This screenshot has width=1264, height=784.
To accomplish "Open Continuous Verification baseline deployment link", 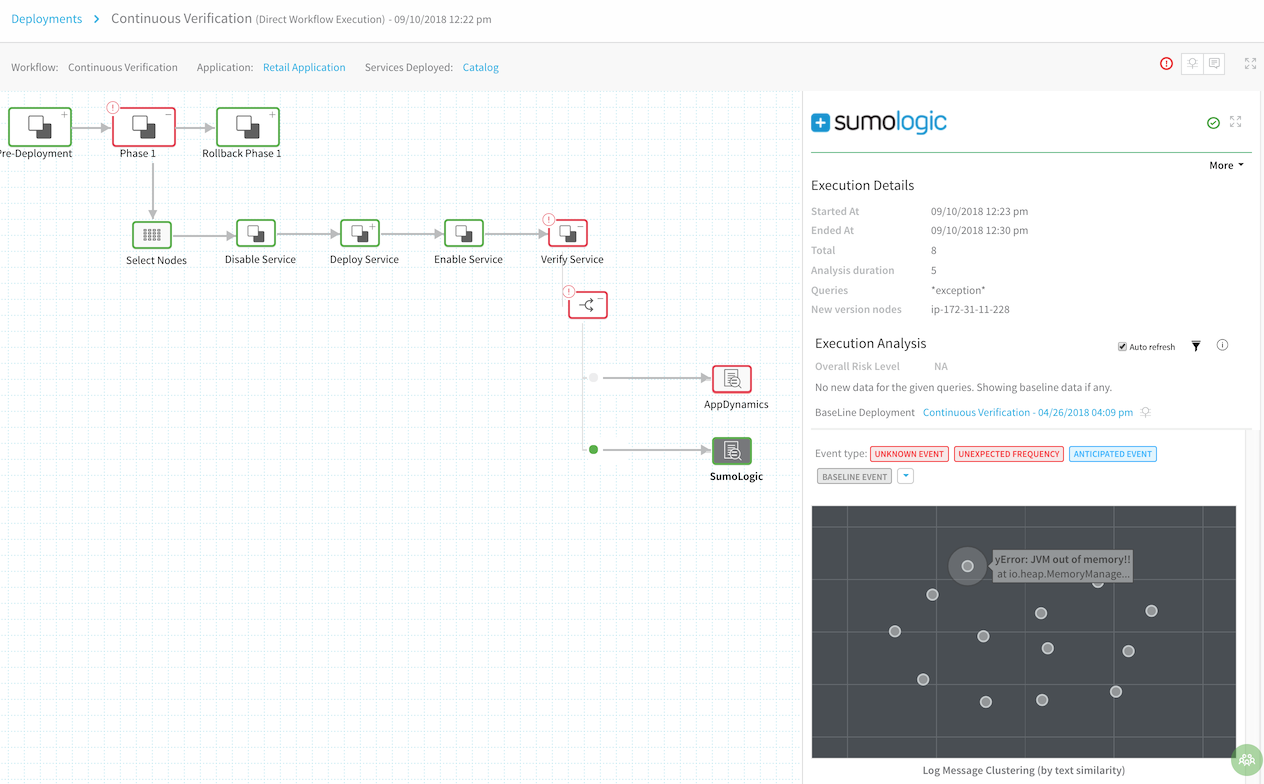I will pyautogui.click(x=1028, y=412).
